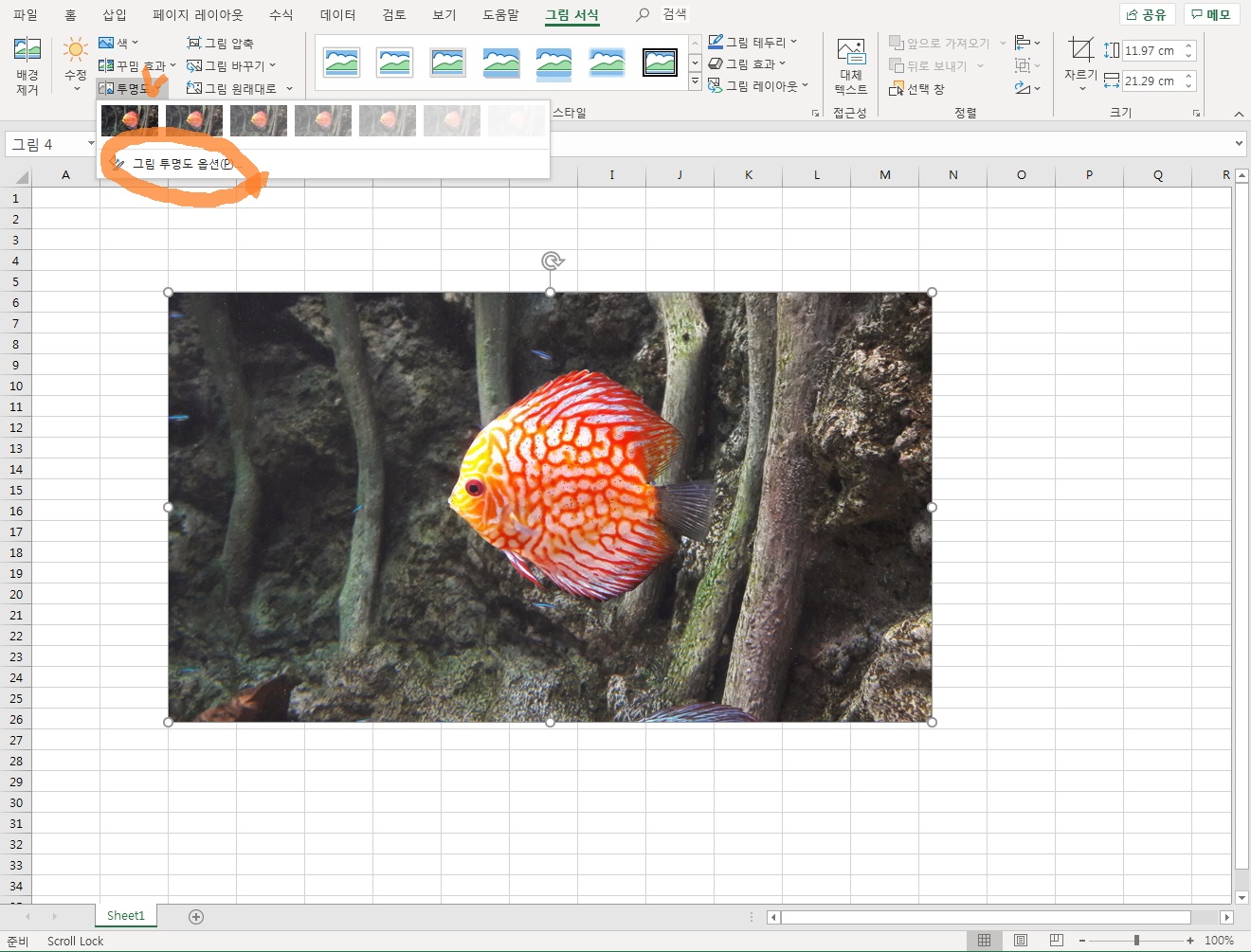
Task: Click the 자르기 crop tool icon
Action: pyautogui.click(x=1081, y=50)
